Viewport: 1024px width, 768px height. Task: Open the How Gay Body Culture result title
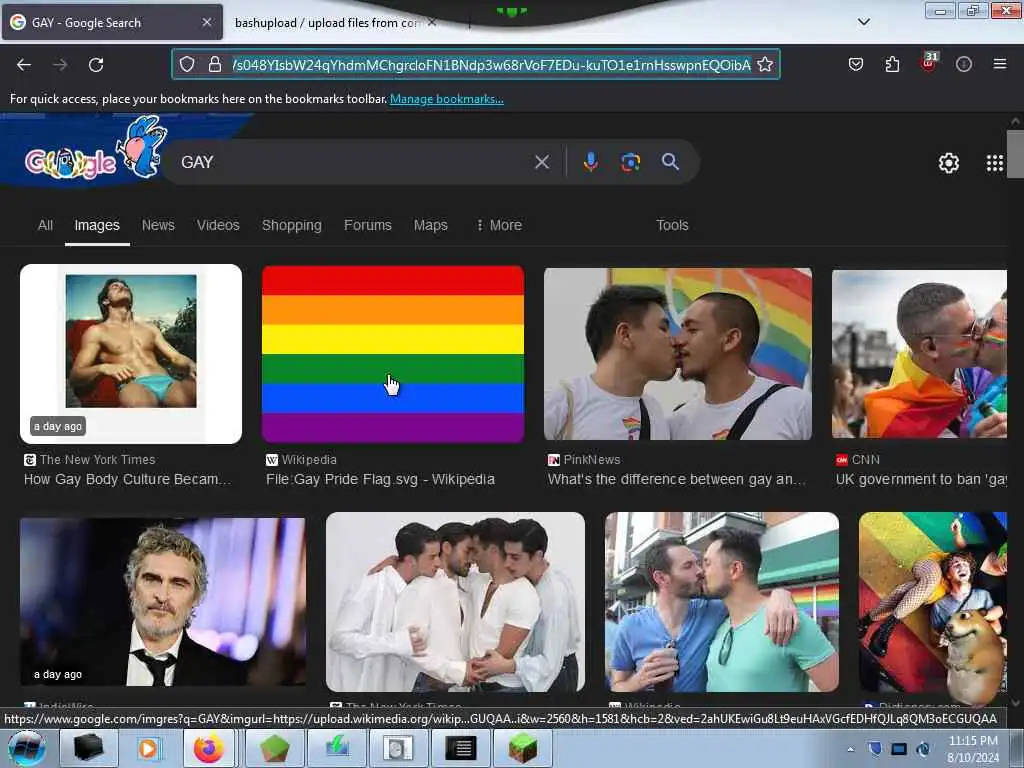coord(127,479)
